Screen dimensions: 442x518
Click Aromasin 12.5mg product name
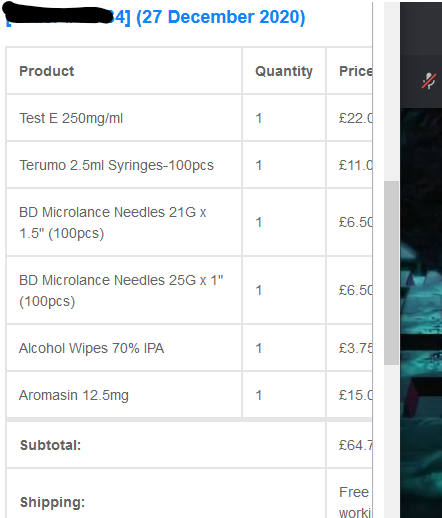[x=74, y=395]
